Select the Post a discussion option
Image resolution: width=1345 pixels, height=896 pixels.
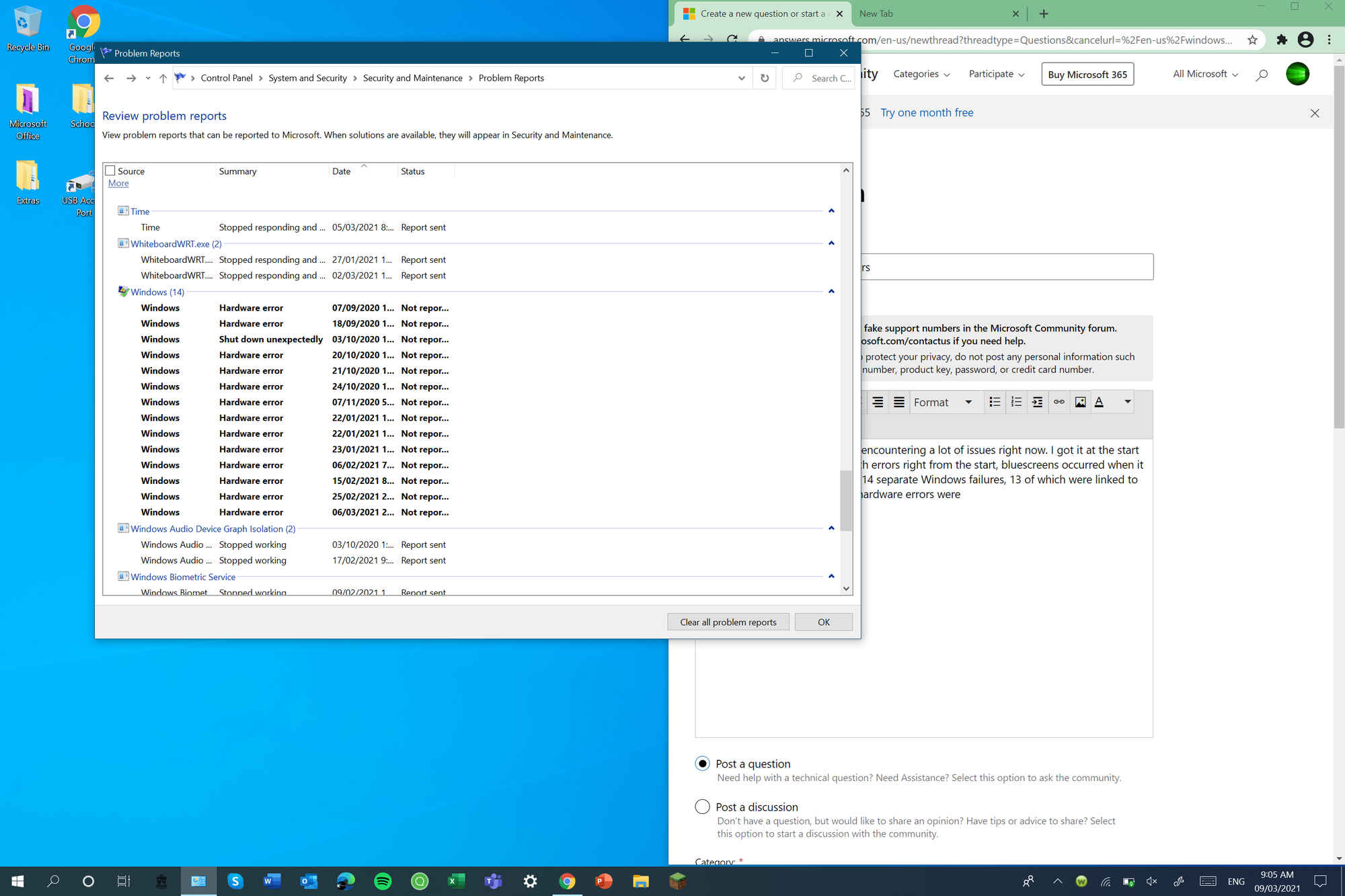click(x=702, y=807)
